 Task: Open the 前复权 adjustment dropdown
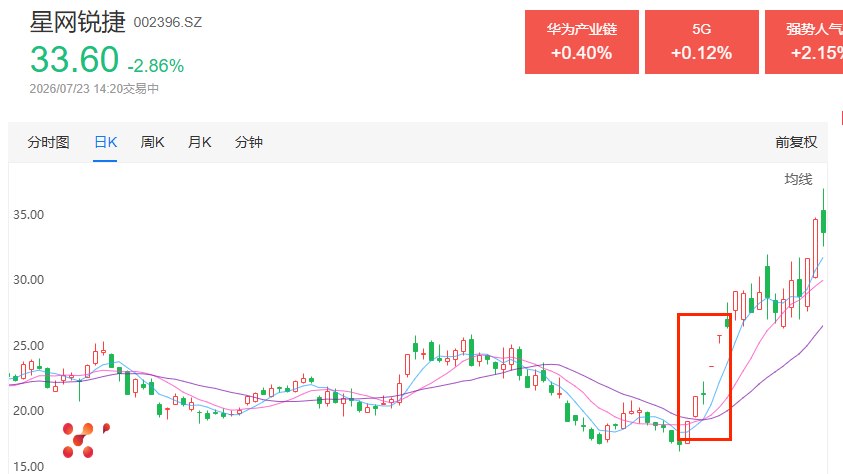796,142
